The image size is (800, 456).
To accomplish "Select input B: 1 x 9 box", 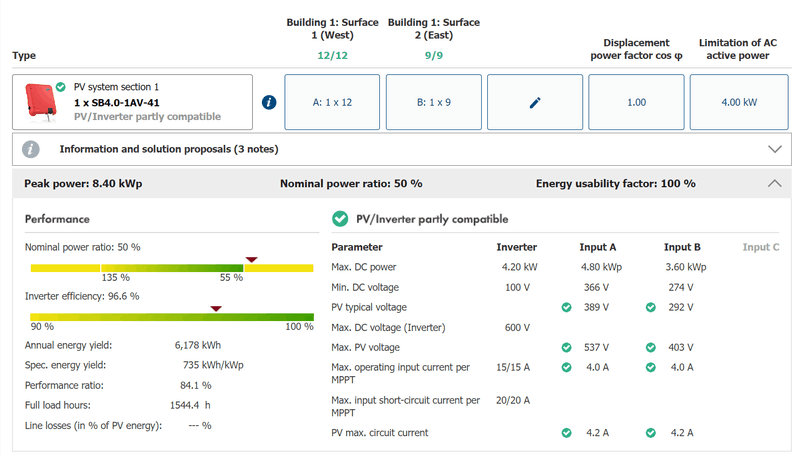I will coord(433,102).
